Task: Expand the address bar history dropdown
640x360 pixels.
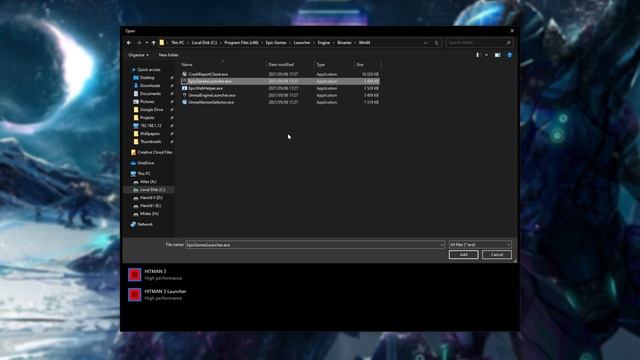Action: click(426, 42)
